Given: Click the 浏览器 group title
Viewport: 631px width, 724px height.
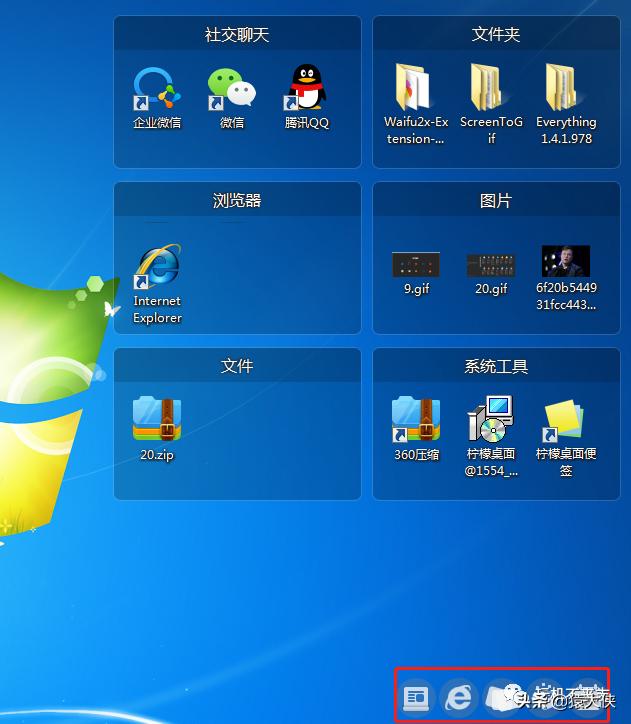Looking at the screenshot, I should [x=237, y=200].
